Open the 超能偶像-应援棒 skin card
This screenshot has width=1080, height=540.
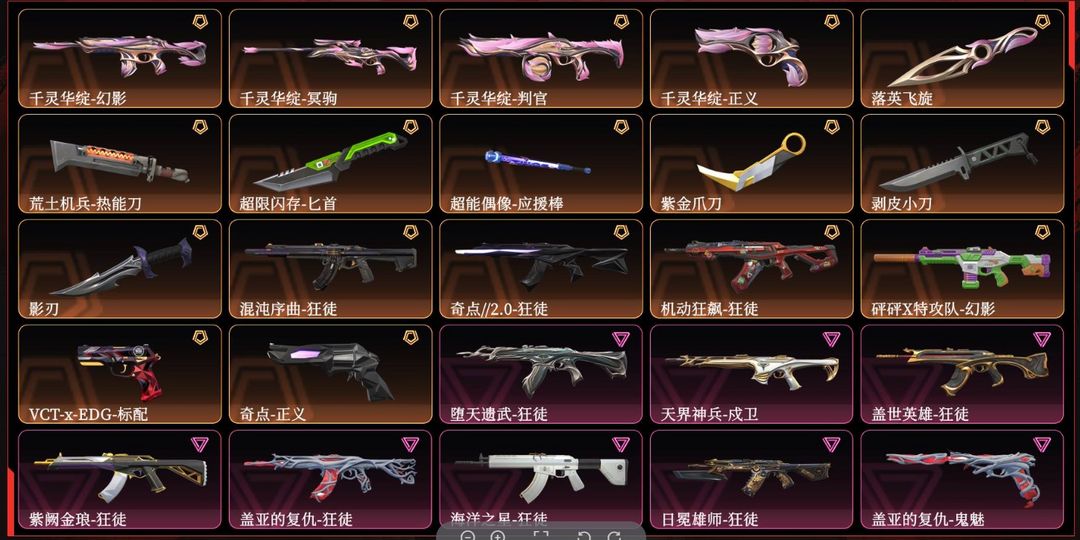pyautogui.click(x=541, y=164)
